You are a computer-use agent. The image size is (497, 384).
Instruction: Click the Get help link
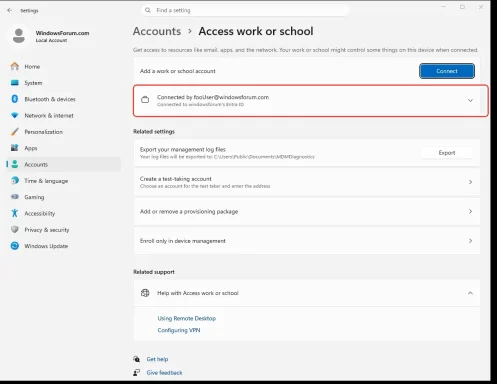[x=157, y=359]
